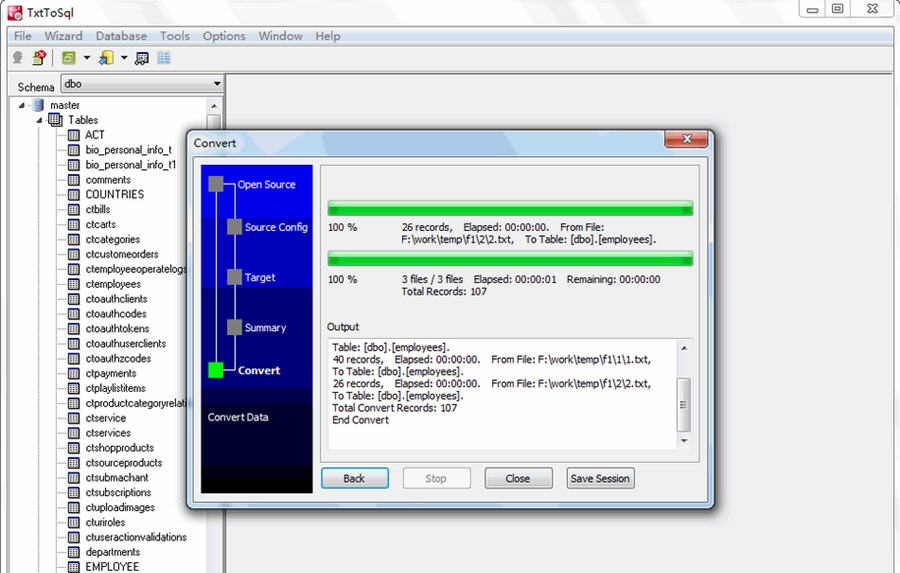Image resolution: width=900 pixels, height=573 pixels.
Task: Click the table icon beside ctcarts
Action: tap(73, 224)
